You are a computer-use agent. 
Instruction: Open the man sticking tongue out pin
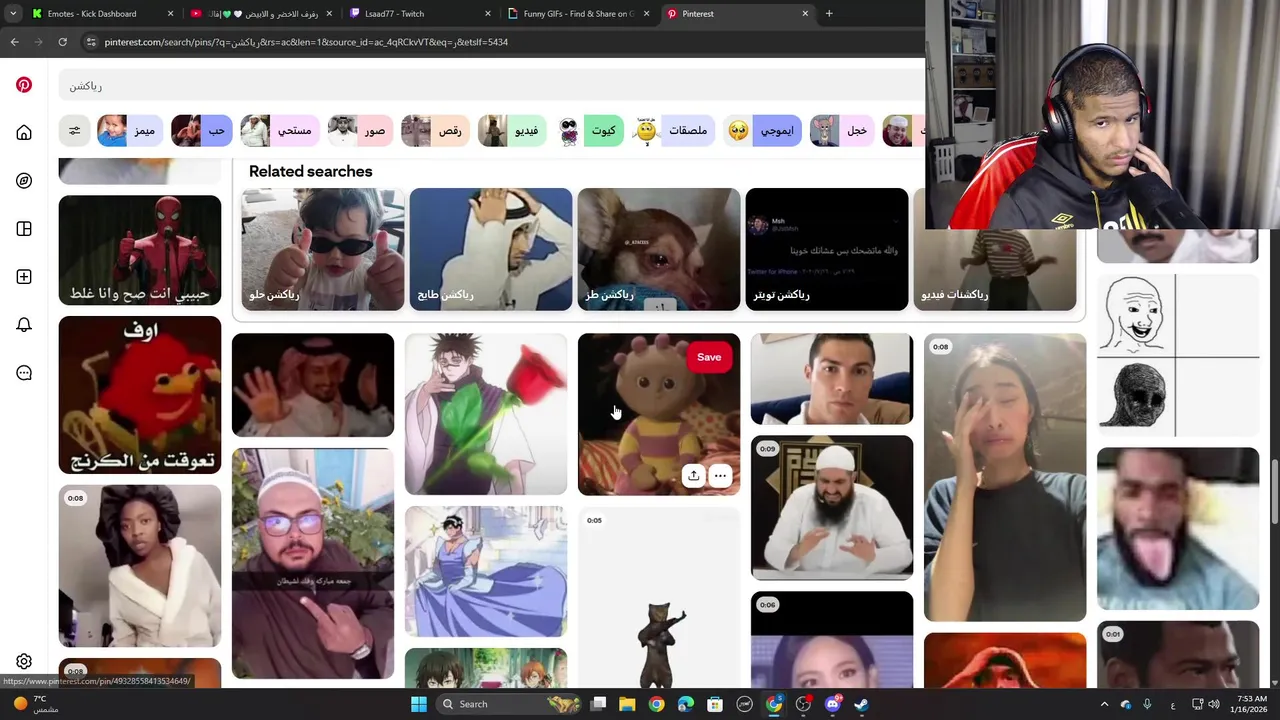tap(1178, 529)
